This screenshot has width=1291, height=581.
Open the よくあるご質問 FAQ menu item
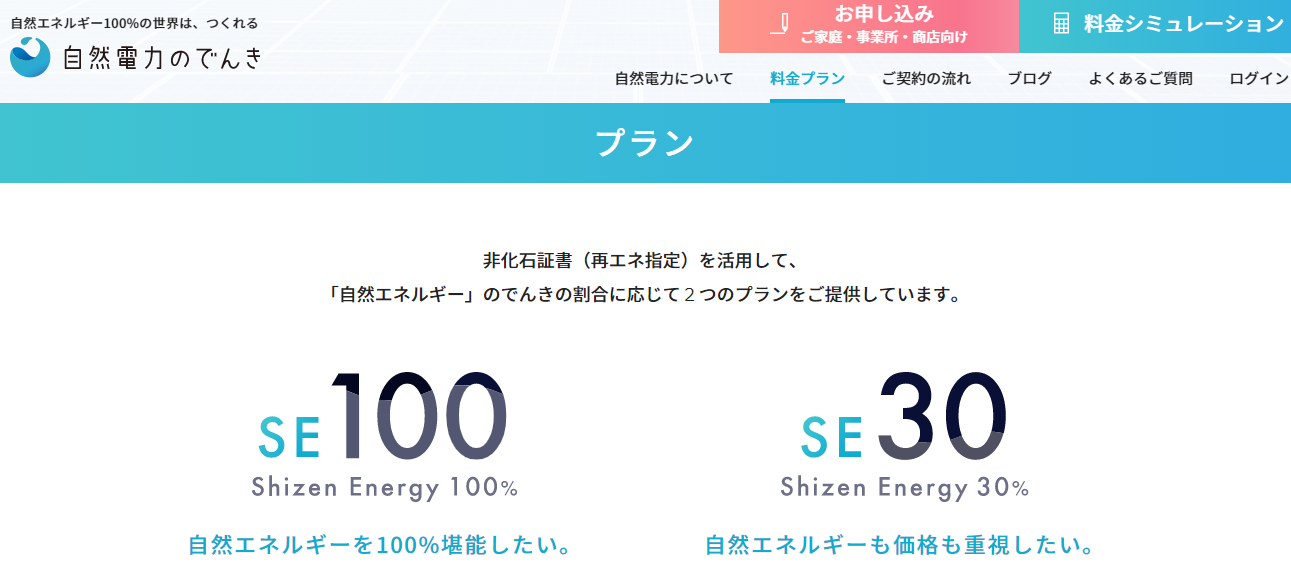pyautogui.click(x=1141, y=79)
